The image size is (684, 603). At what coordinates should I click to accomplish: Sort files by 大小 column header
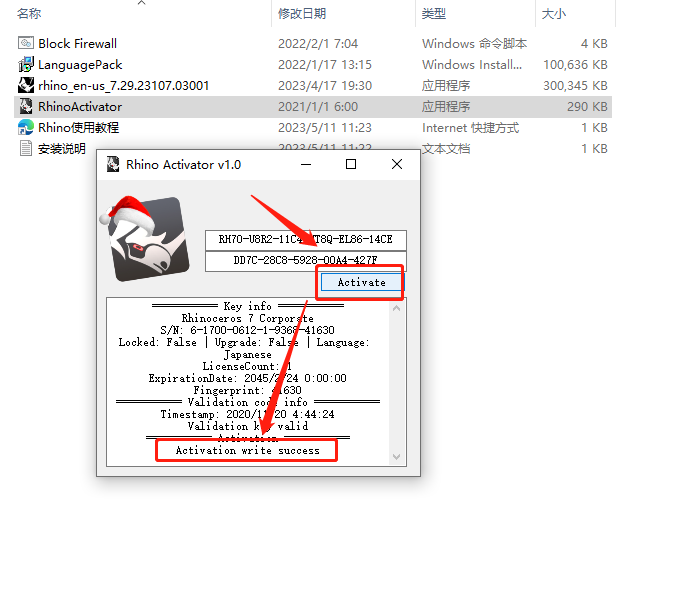(554, 14)
